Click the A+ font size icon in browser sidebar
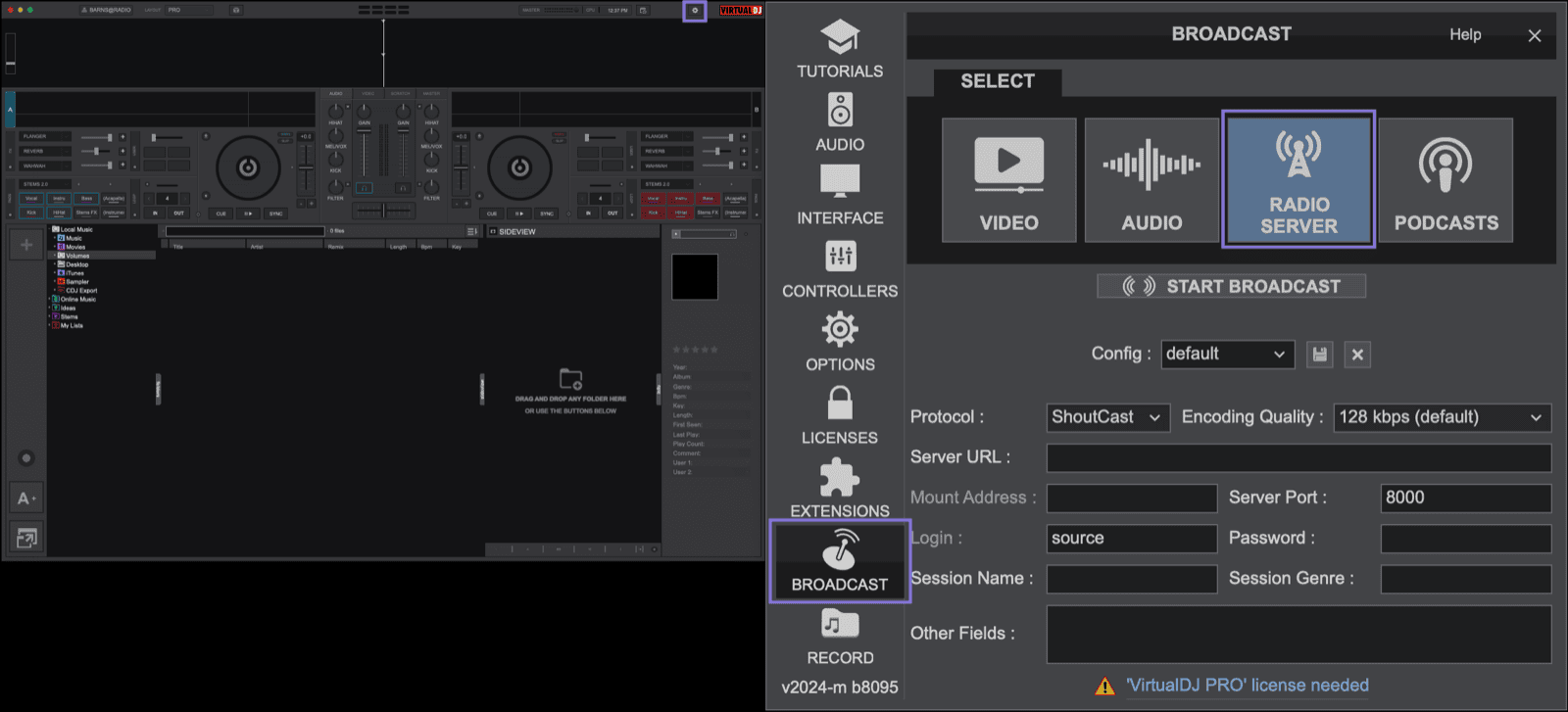This screenshot has width=1568, height=712. [x=26, y=498]
